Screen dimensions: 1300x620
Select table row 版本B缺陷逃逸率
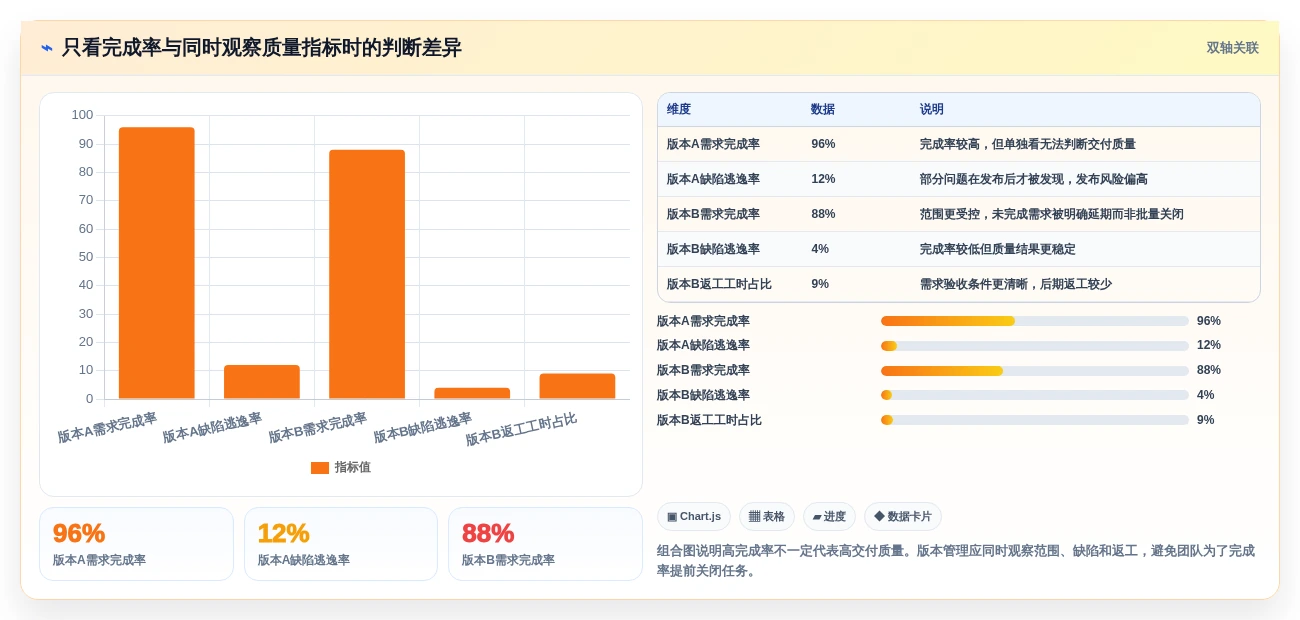pos(959,249)
